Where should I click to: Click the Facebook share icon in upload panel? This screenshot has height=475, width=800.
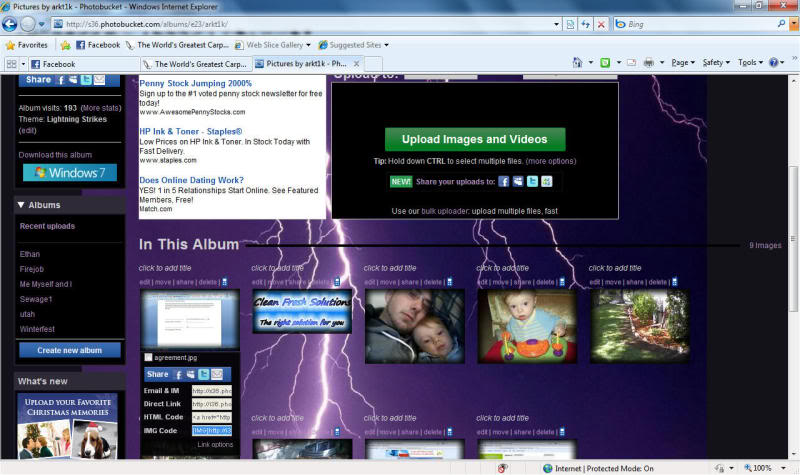coord(504,181)
